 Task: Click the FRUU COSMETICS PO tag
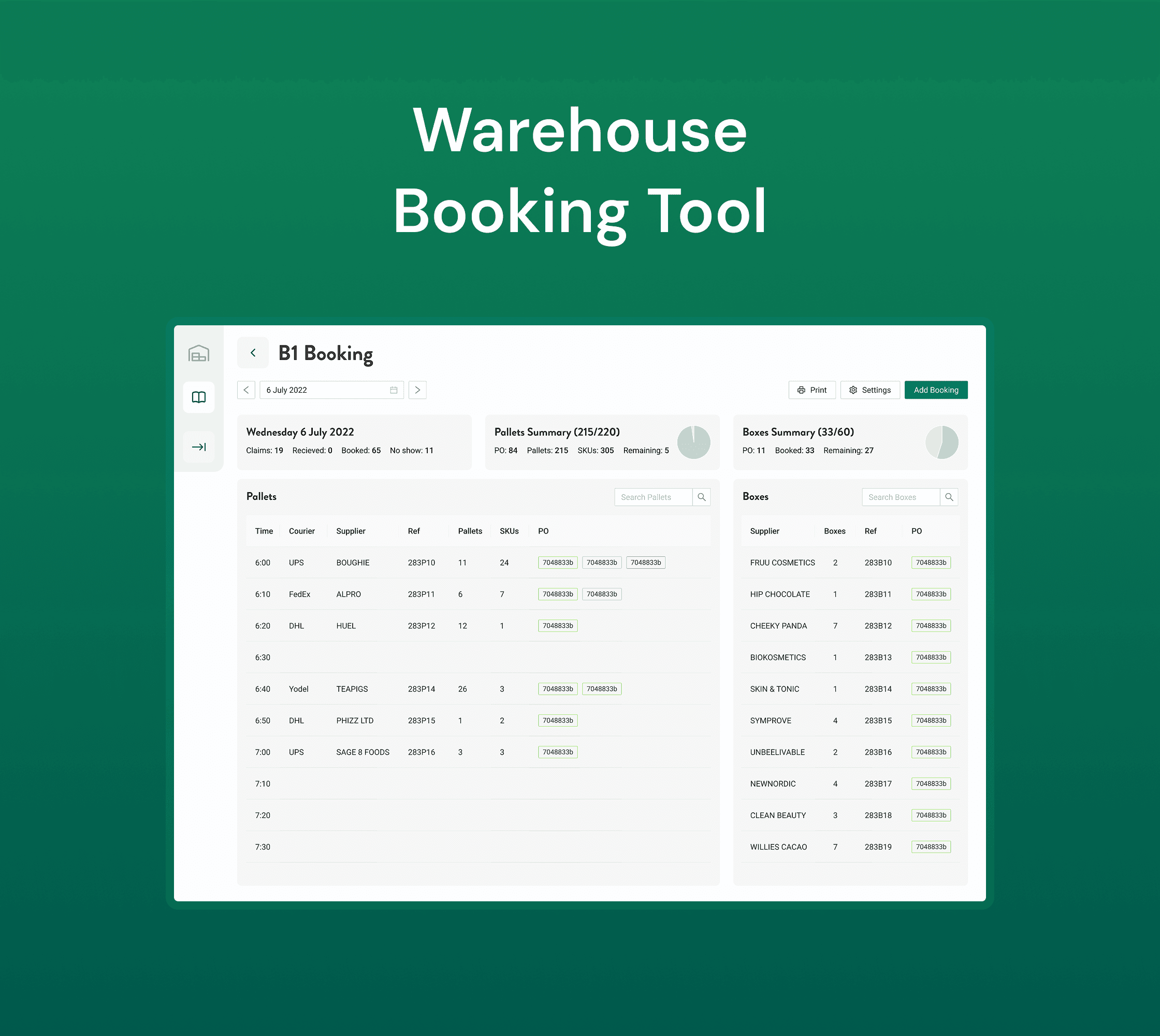(x=931, y=563)
